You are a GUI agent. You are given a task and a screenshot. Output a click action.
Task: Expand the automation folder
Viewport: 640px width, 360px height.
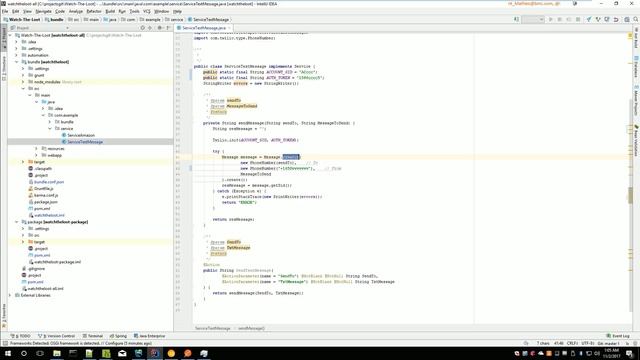[17, 55]
